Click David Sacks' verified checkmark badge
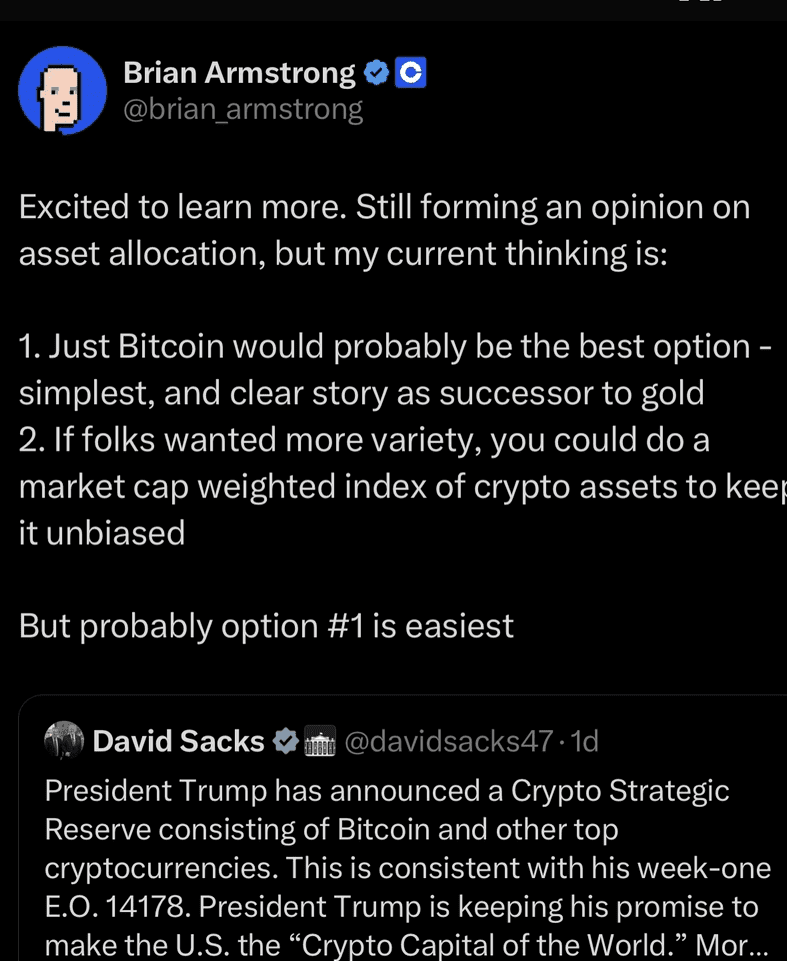 [x=286, y=741]
